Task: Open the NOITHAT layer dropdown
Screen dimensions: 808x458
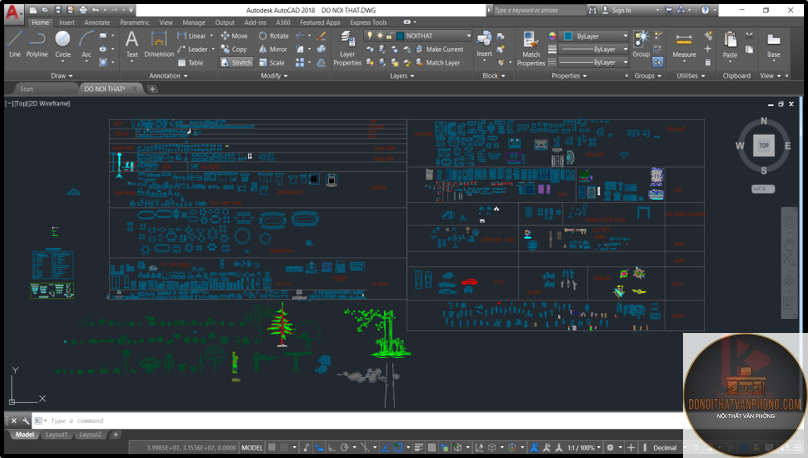Action: [468, 36]
